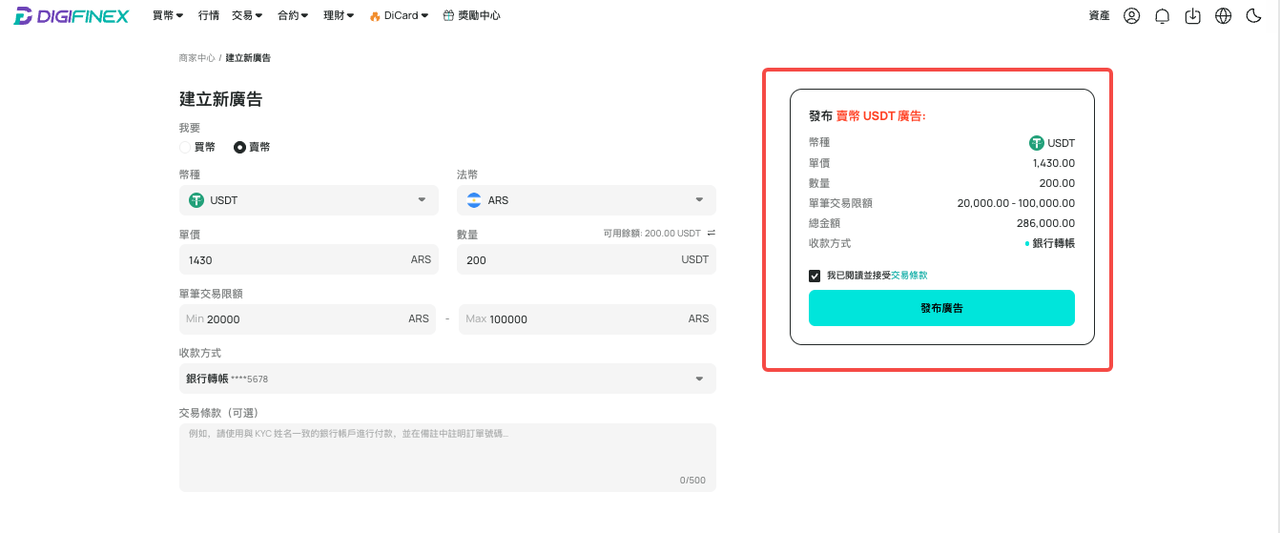Click the DiCard flame icon
1280x533 pixels.
tap(374, 16)
